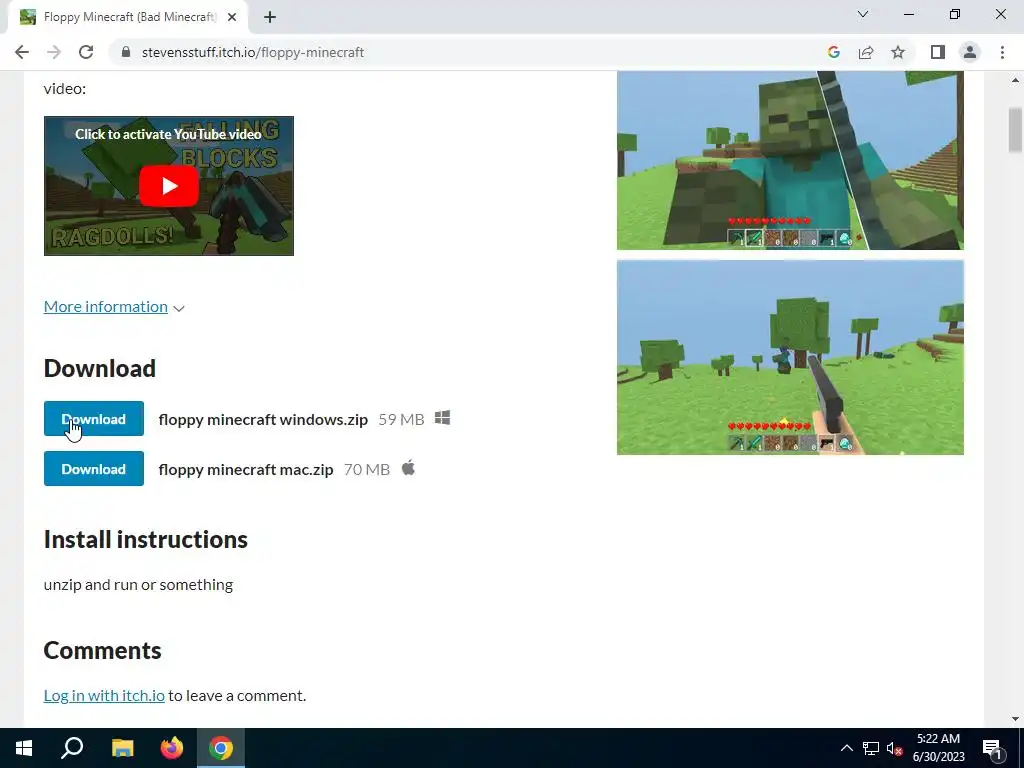Image resolution: width=1024 pixels, height=768 pixels.
Task: Open the network tray icon
Action: [x=871, y=748]
